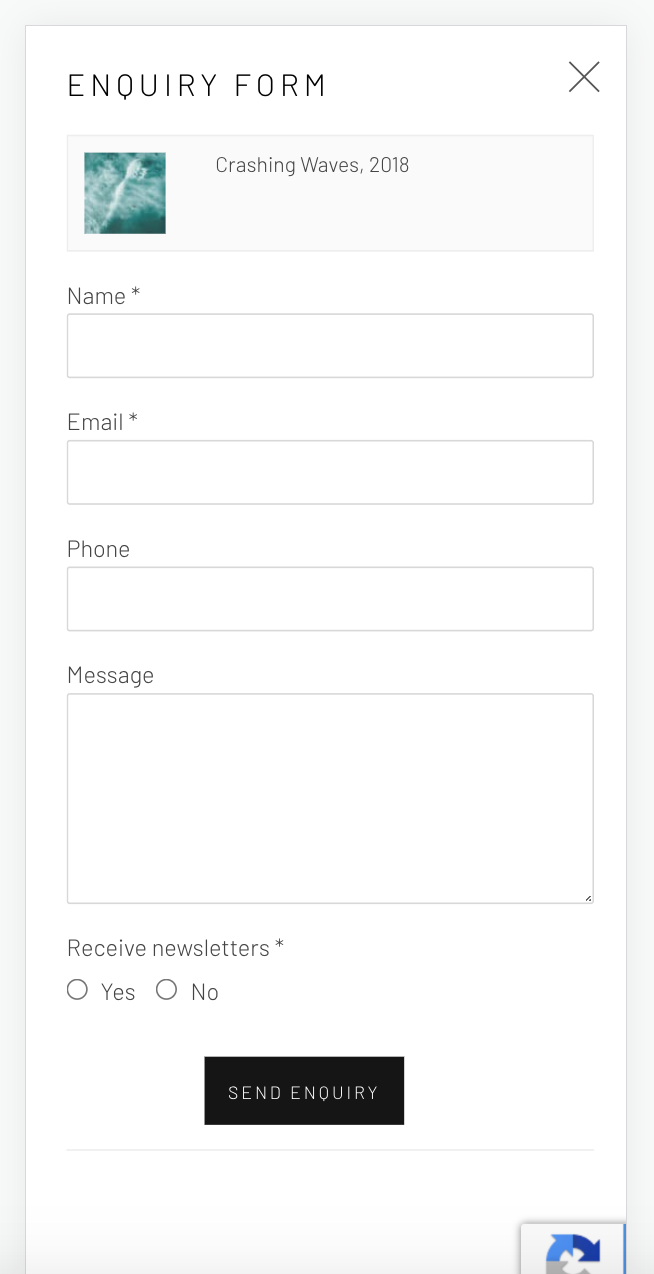Click the Yes label text
654x1274 pixels.
118,992
